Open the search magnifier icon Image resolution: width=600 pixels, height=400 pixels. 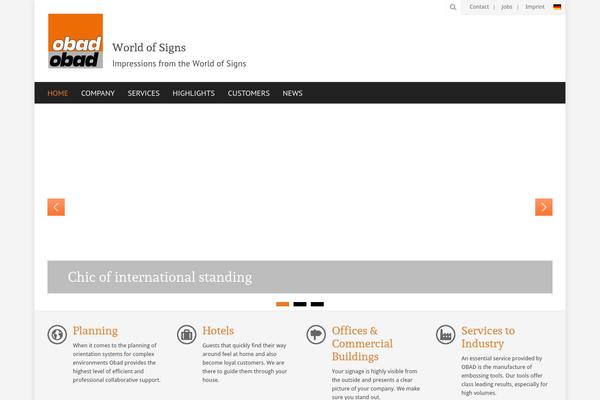[453, 7]
